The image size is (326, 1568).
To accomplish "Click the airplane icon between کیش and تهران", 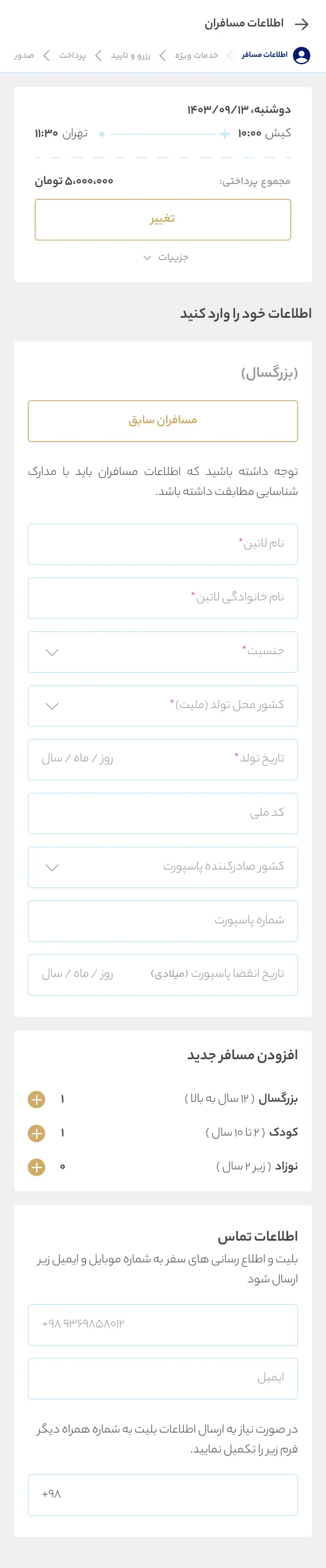I will coord(226,133).
